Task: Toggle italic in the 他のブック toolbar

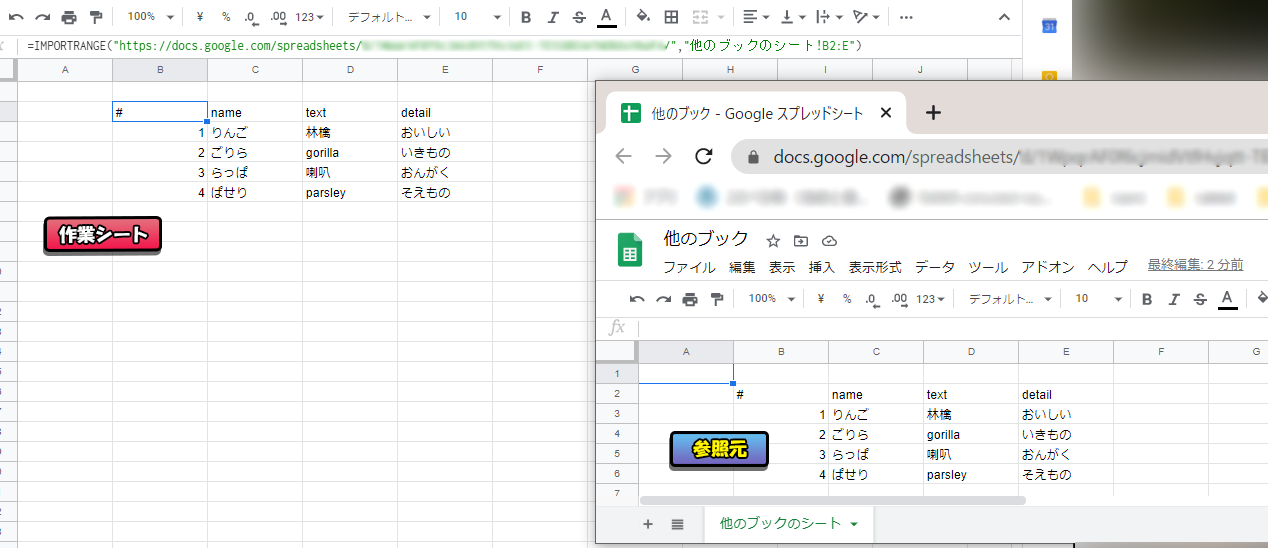Action: 1174,298
